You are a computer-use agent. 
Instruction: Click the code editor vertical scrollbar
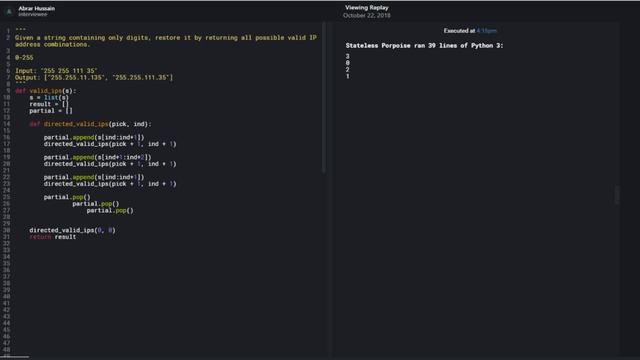pos(324,98)
